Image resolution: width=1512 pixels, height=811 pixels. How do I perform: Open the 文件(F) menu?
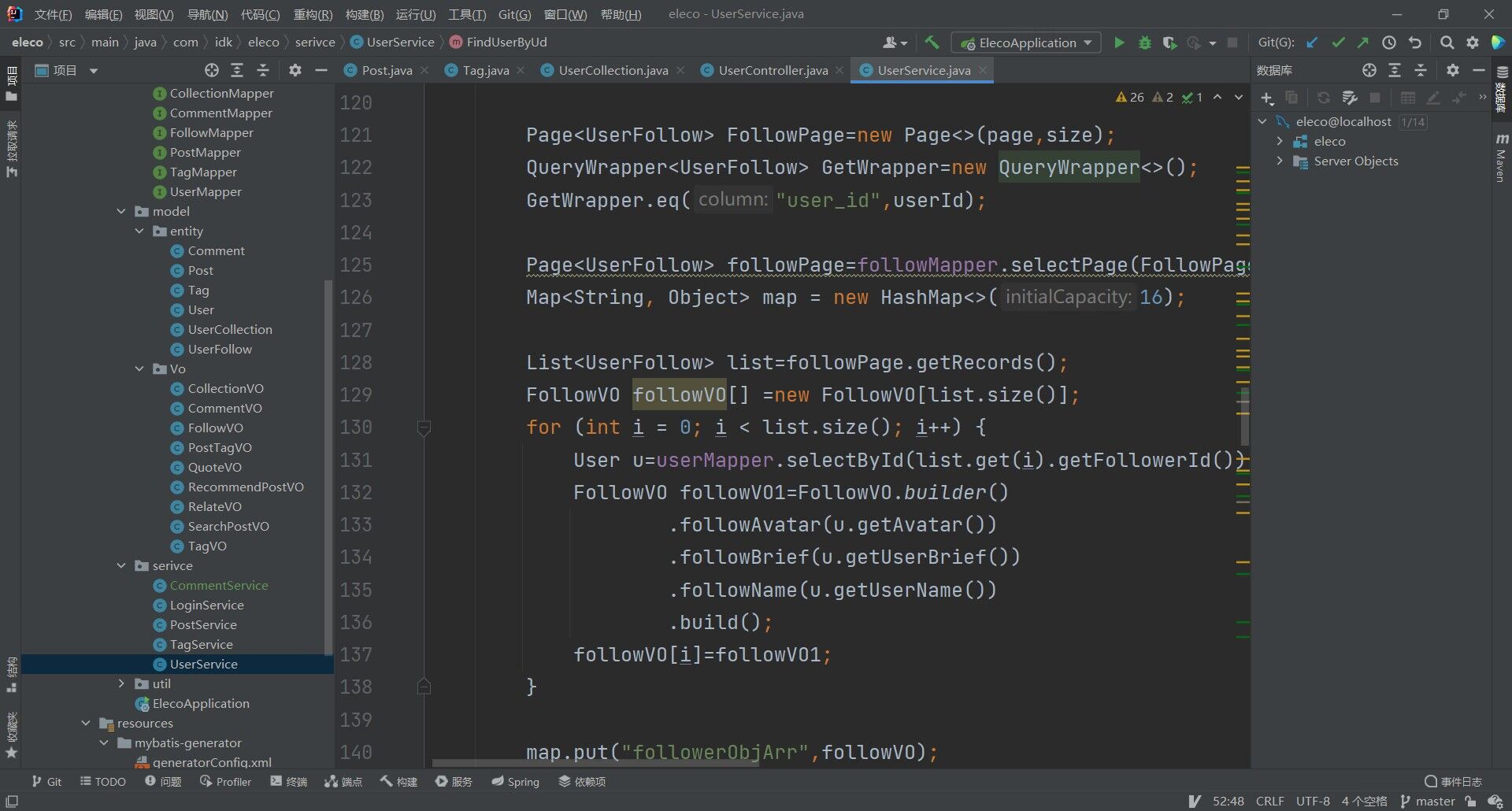[53, 14]
